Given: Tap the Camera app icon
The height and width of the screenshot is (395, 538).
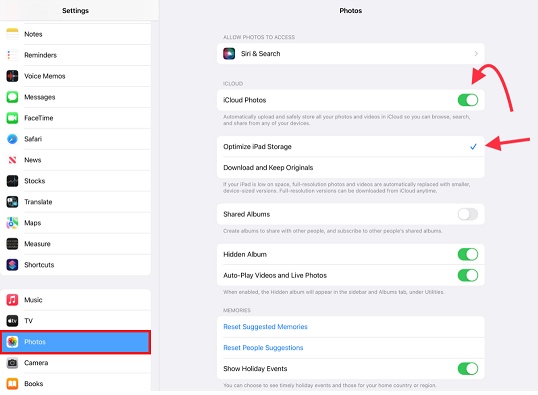Looking at the screenshot, I should (12, 363).
